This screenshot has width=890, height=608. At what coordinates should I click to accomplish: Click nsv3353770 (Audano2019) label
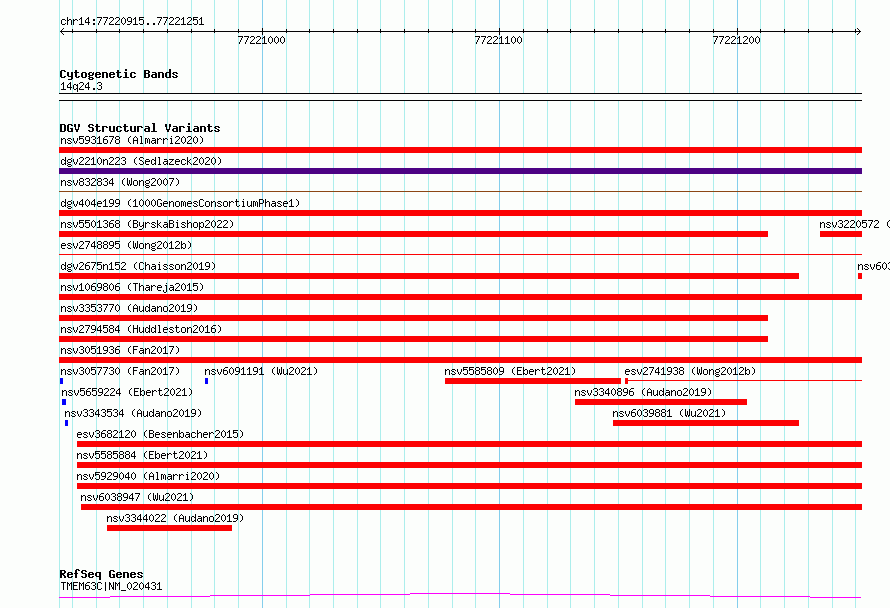tap(129, 308)
